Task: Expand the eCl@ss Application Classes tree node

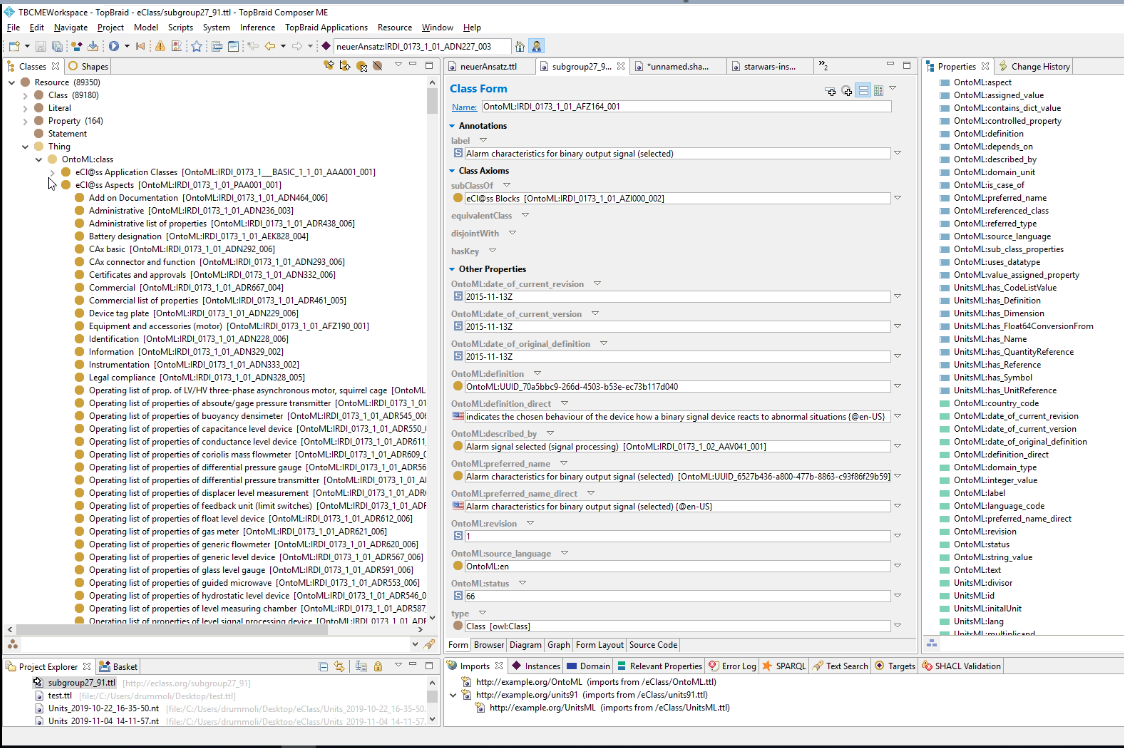Action: click(x=53, y=172)
